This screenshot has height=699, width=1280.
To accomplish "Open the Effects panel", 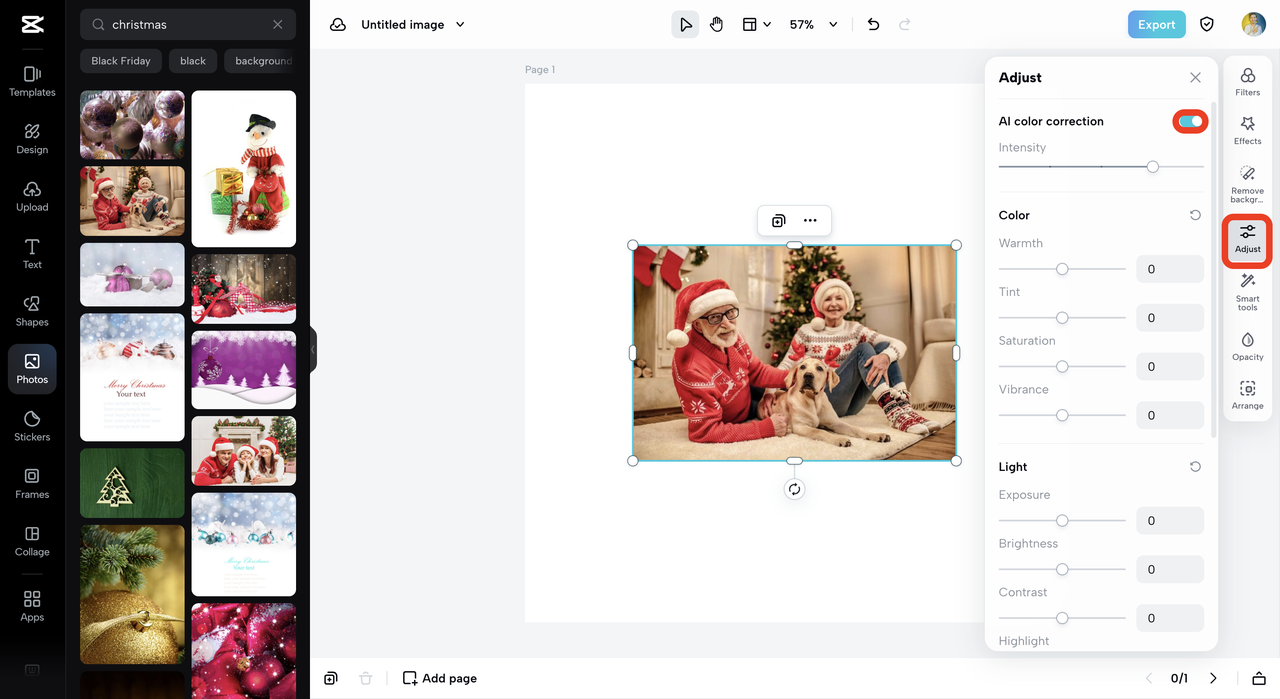I will tap(1247, 131).
